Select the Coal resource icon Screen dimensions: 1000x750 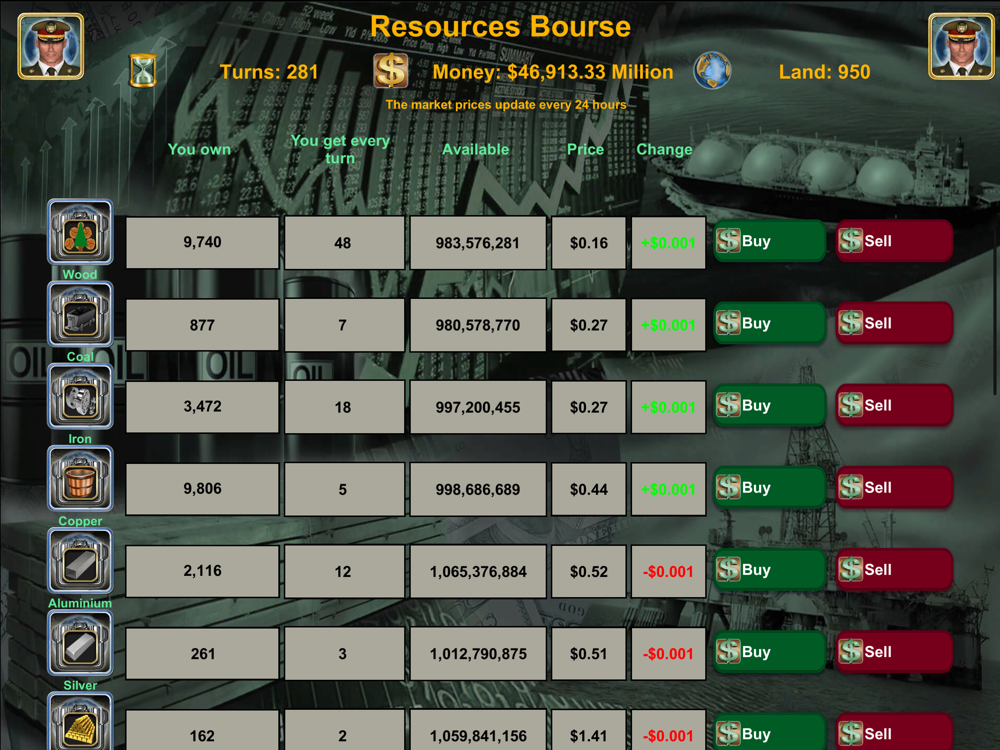click(x=80, y=314)
